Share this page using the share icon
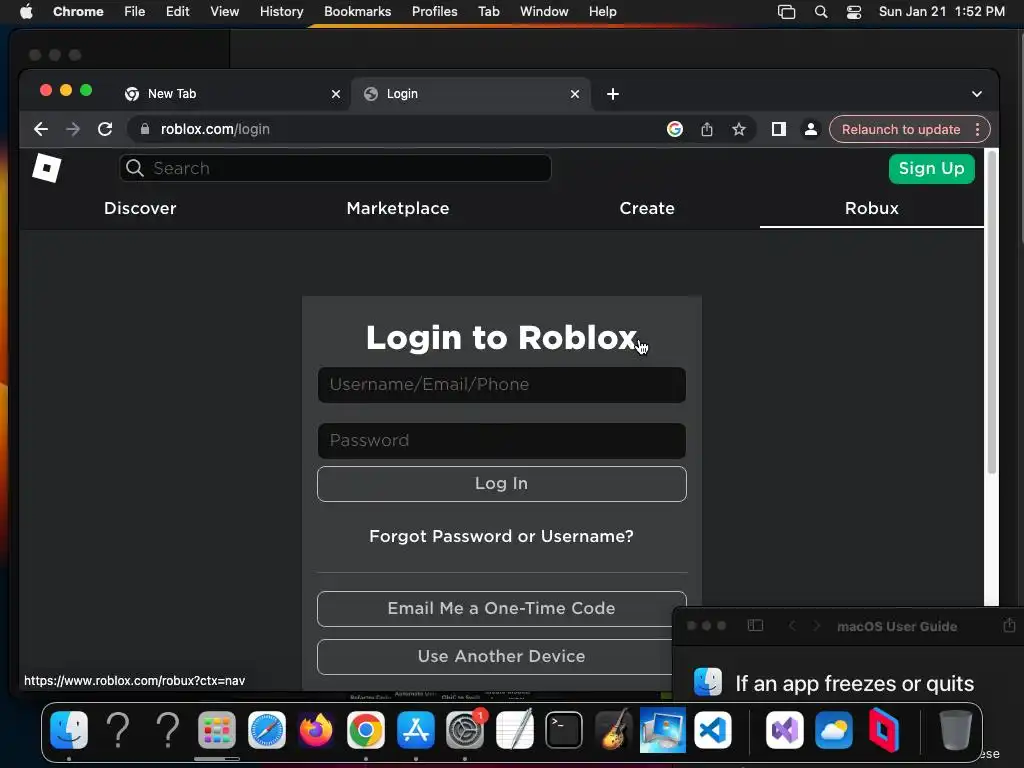 [x=707, y=129]
